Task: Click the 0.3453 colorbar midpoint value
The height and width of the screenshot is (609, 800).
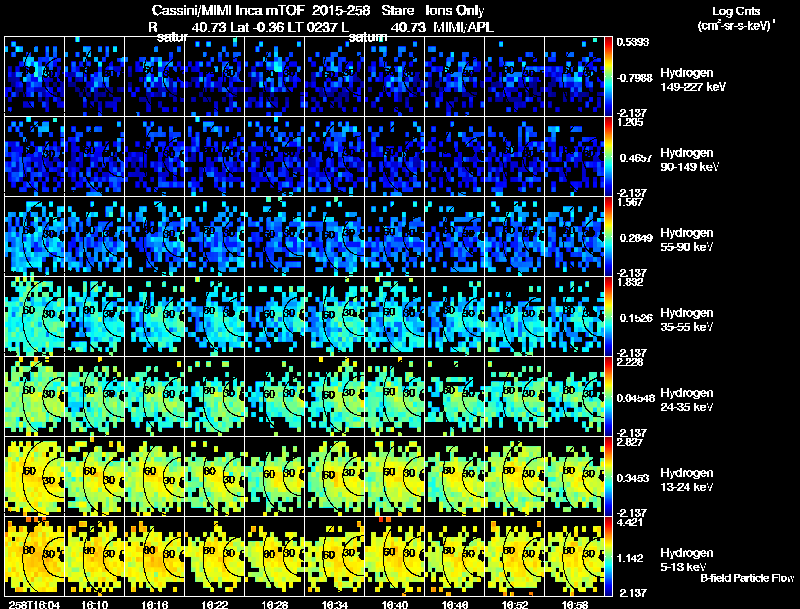Action: [633, 478]
